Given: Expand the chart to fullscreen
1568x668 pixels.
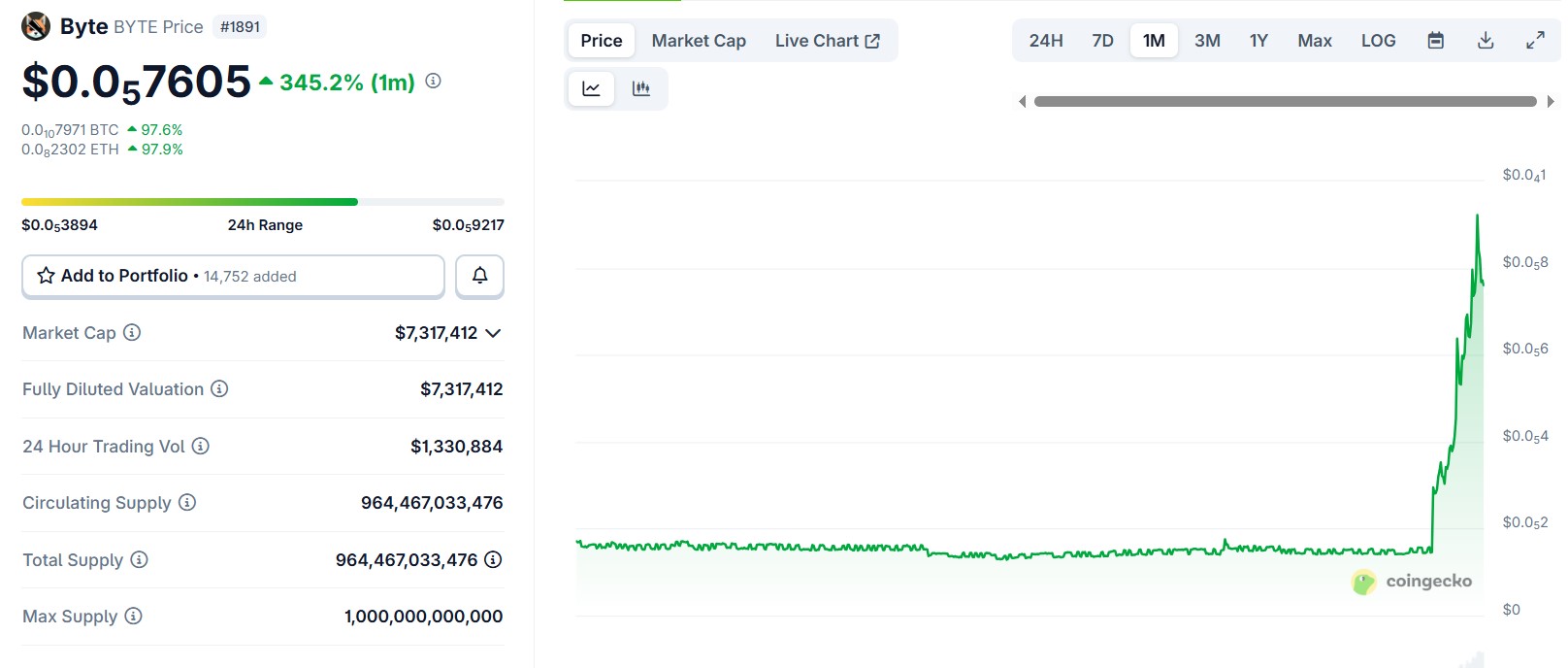Looking at the screenshot, I should click(1535, 41).
